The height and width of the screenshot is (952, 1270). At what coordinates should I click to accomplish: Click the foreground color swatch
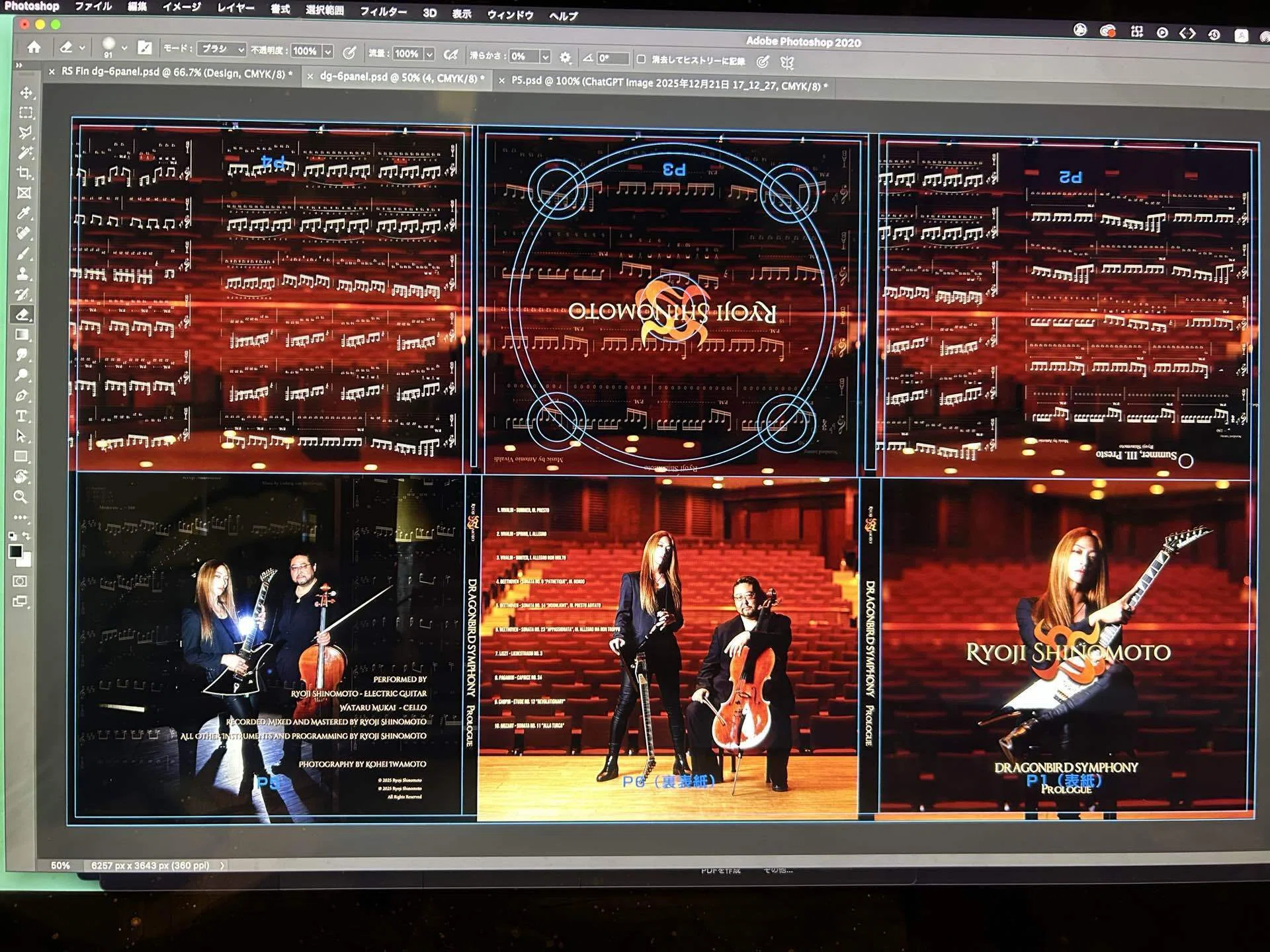(x=15, y=551)
